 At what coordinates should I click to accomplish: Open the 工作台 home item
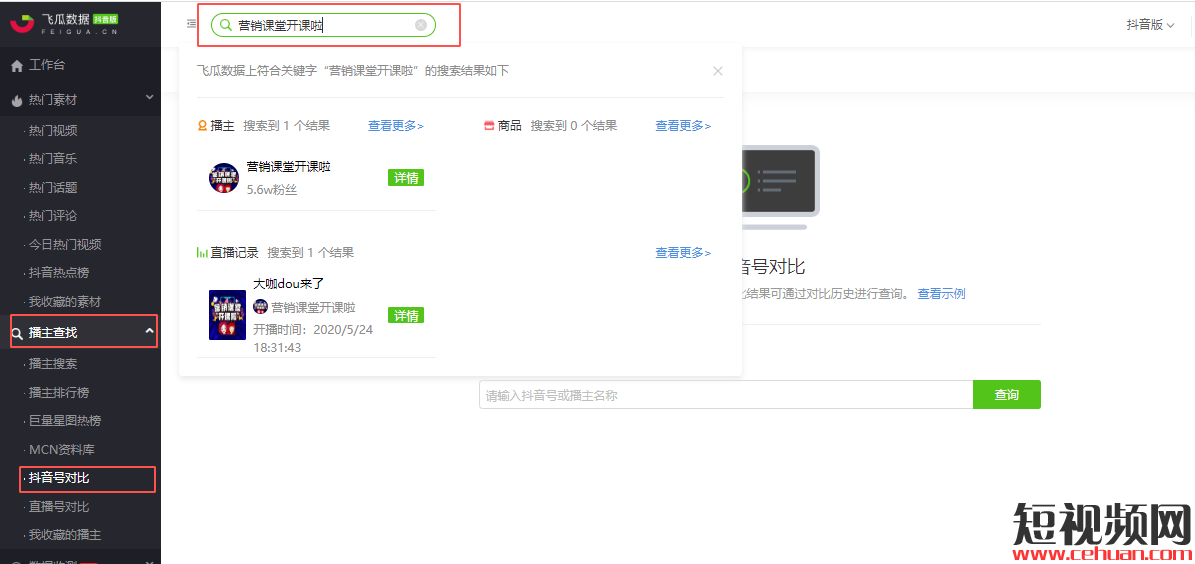coord(46,65)
